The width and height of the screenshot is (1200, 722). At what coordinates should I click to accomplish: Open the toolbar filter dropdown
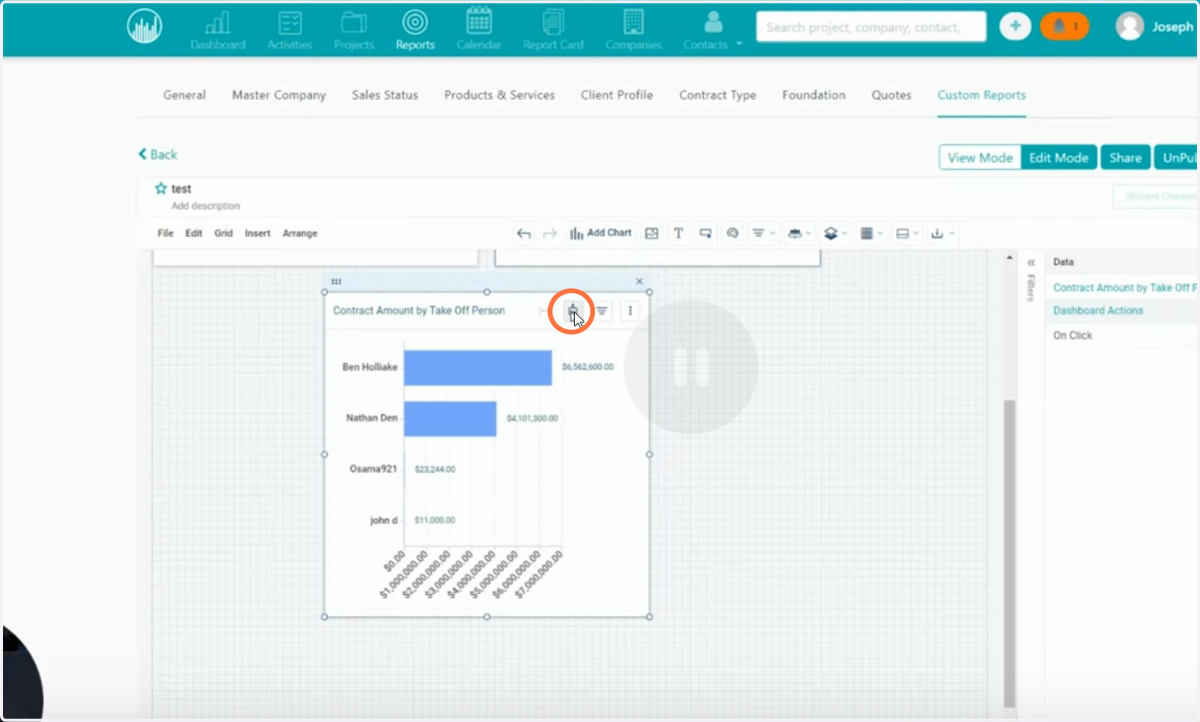click(763, 233)
